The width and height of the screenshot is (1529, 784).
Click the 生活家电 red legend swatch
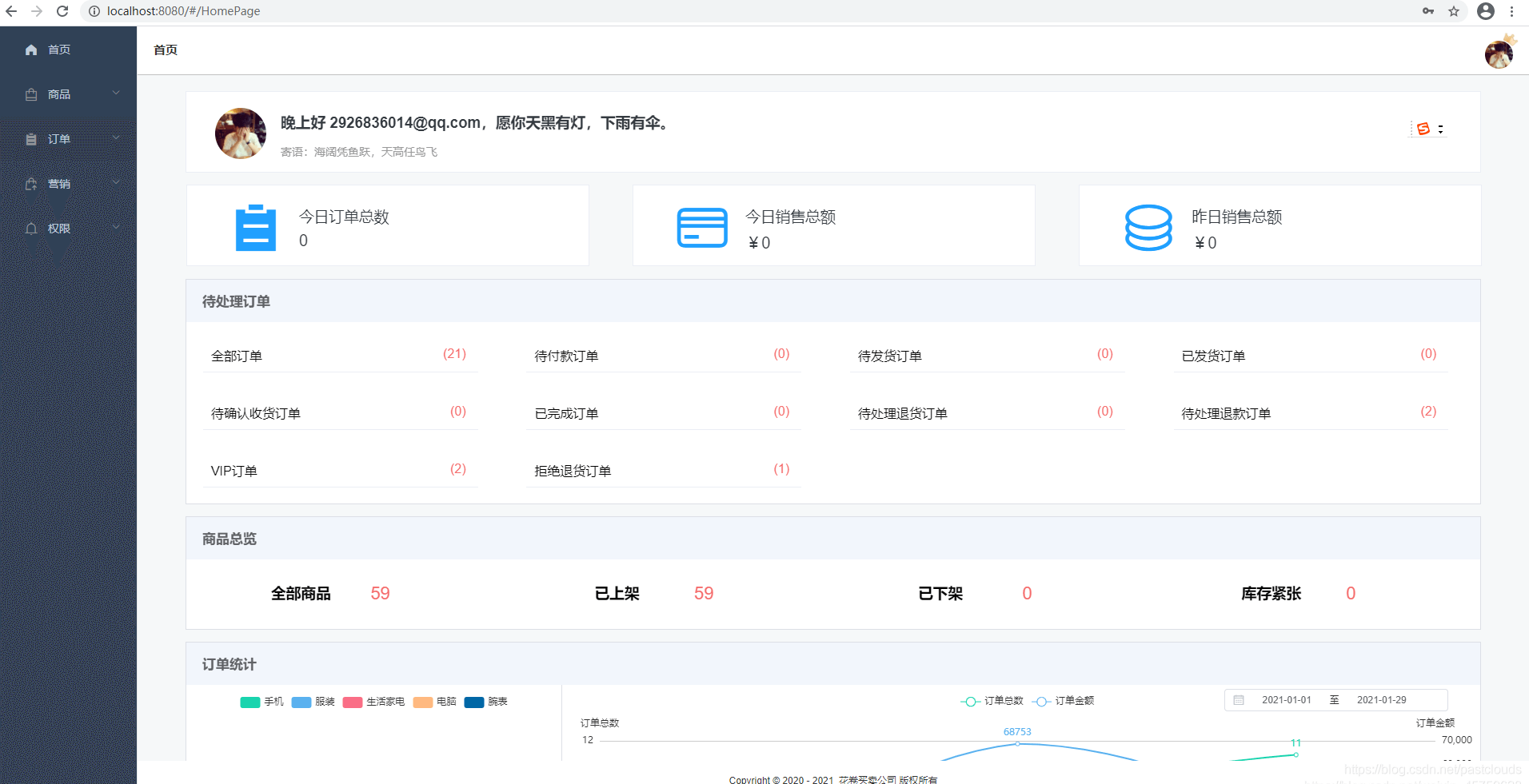[353, 702]
